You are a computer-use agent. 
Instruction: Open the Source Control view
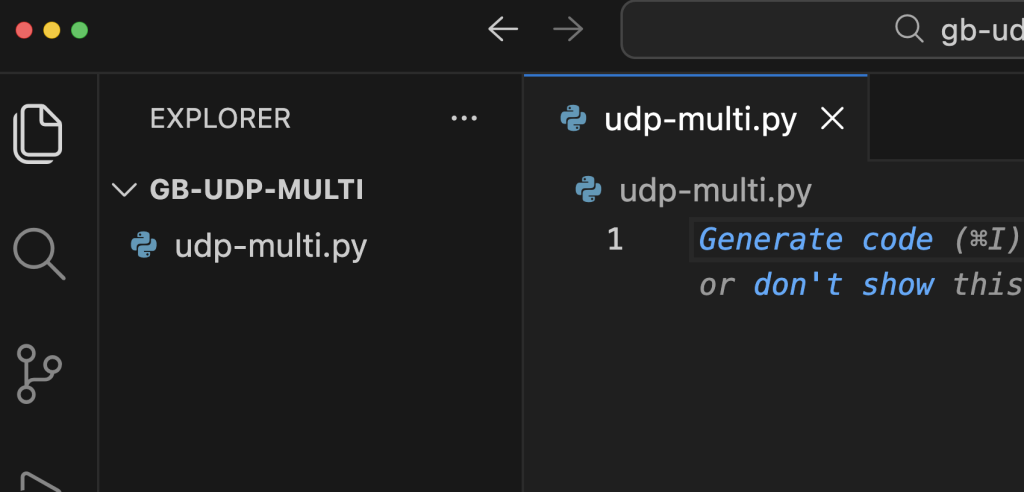(40, 373)
